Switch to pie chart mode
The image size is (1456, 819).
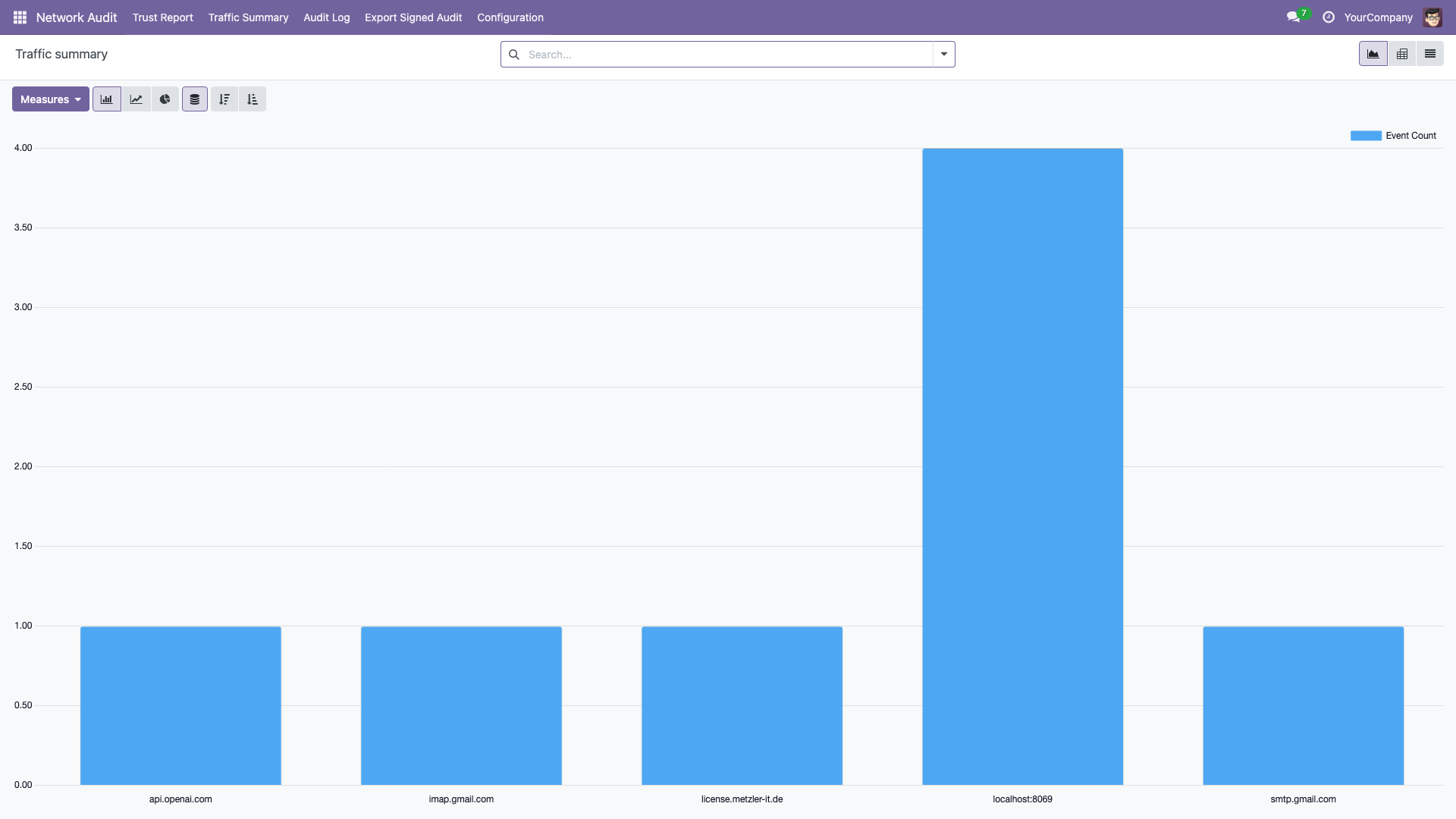point(165,99)
